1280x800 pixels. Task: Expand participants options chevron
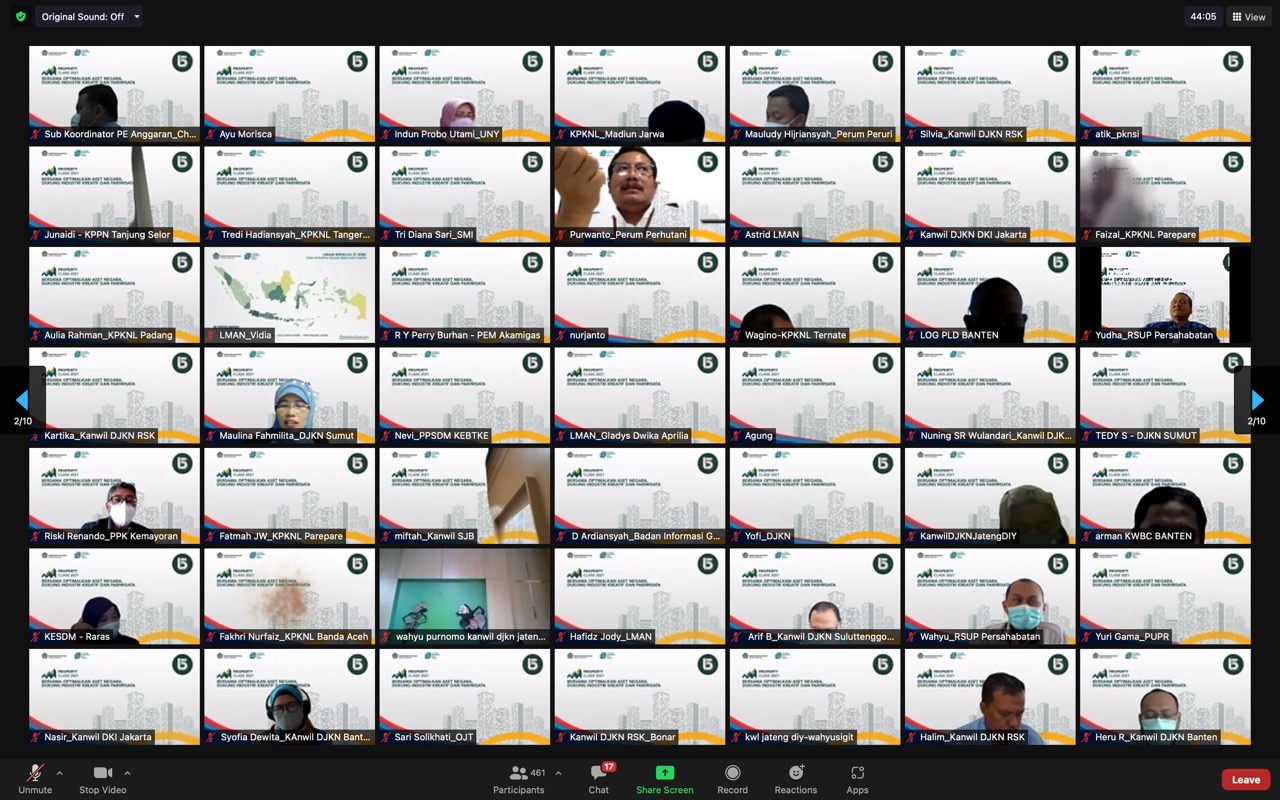click(558, 773)
